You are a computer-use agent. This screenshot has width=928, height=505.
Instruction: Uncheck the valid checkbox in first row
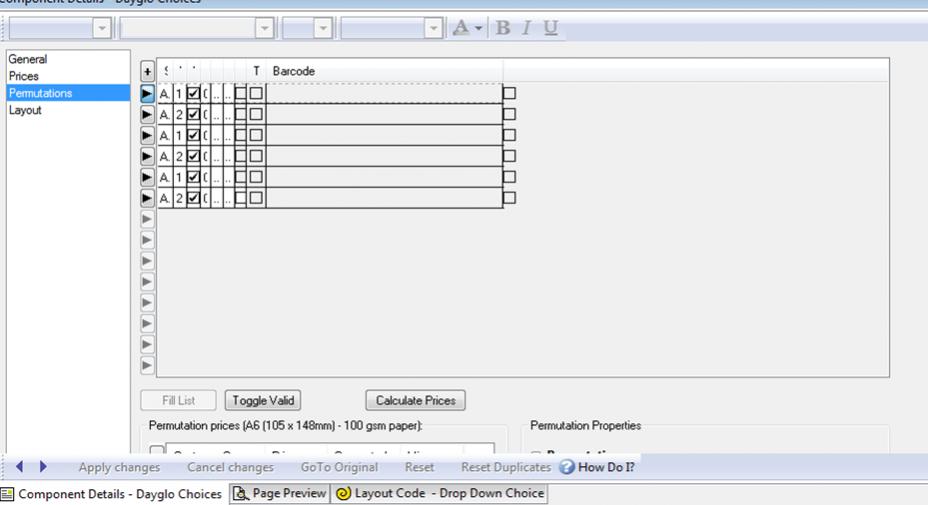coord(194,93)
